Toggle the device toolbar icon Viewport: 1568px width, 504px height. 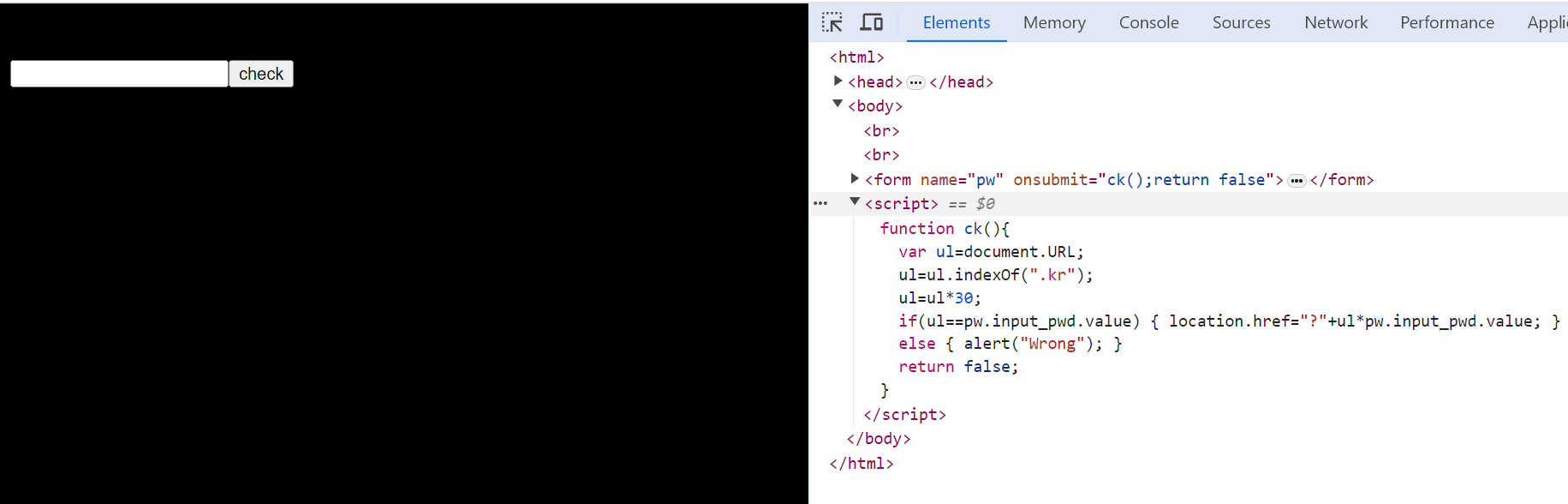point(872,22)
